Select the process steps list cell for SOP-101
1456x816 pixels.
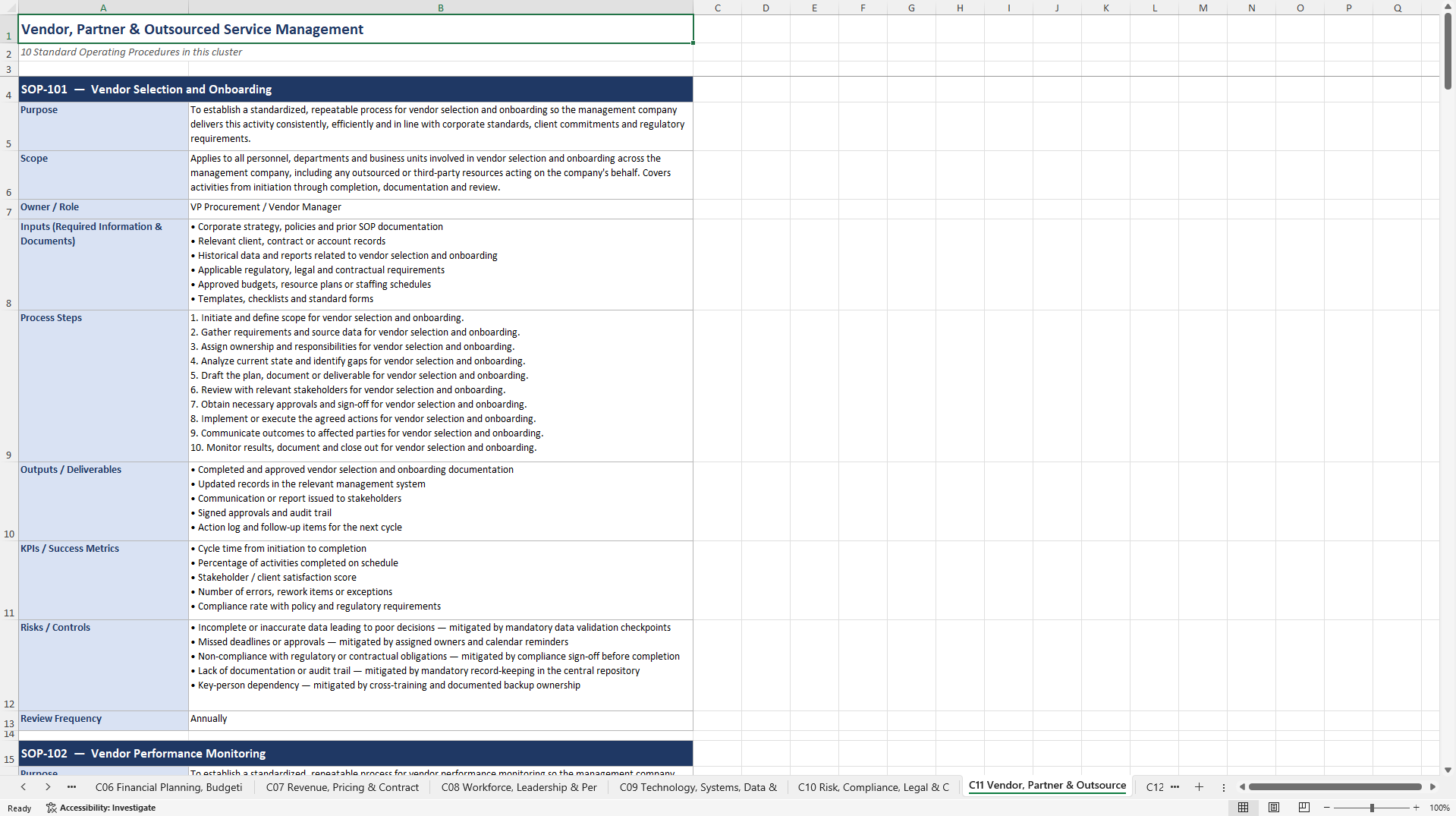[x=441, y=386]
